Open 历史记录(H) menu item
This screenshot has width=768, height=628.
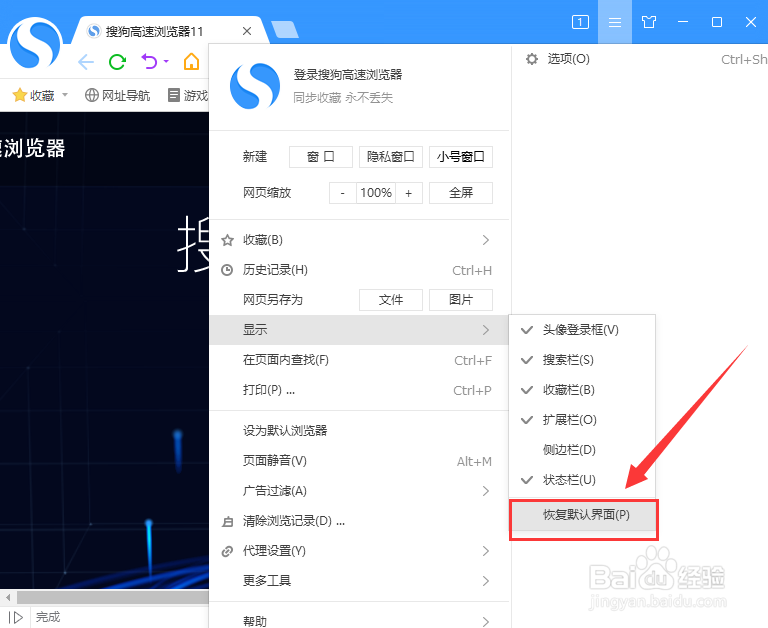pyautogui.click(x=359, y=270)
